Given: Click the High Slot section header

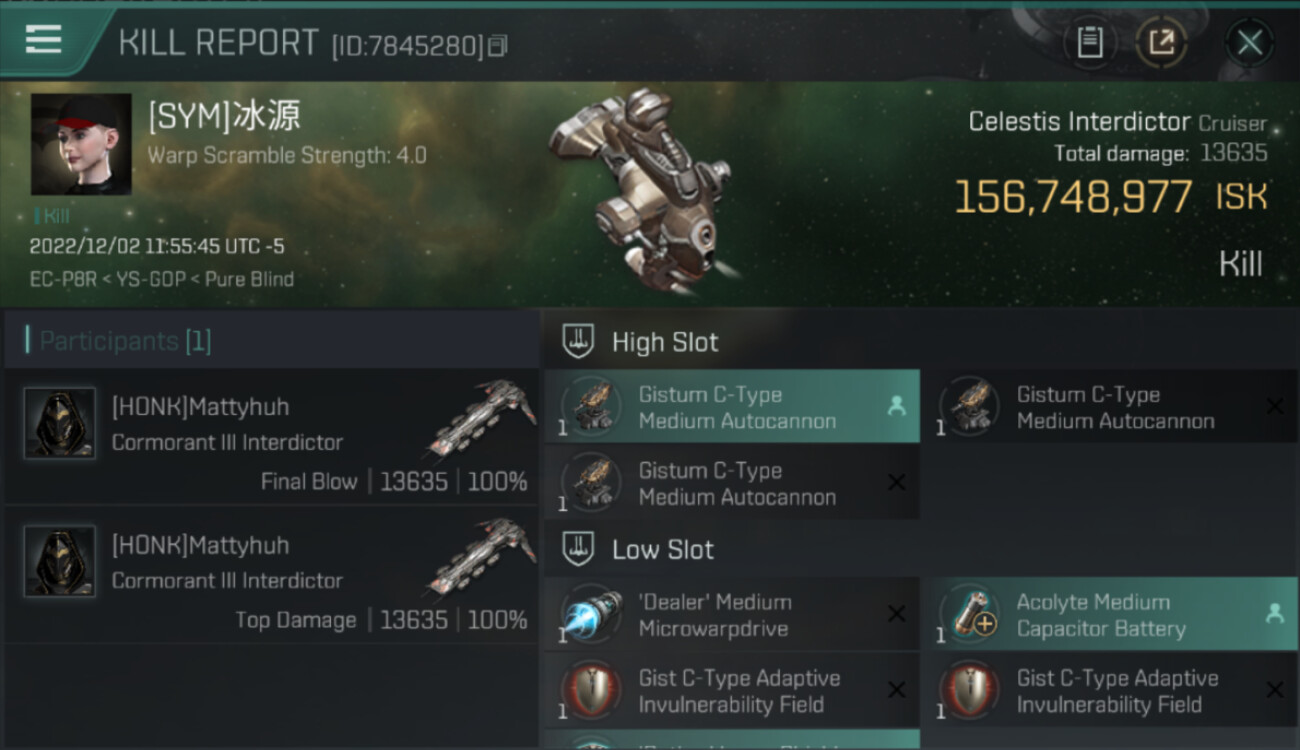Looking at the screenshot, I should pos(665,342).
